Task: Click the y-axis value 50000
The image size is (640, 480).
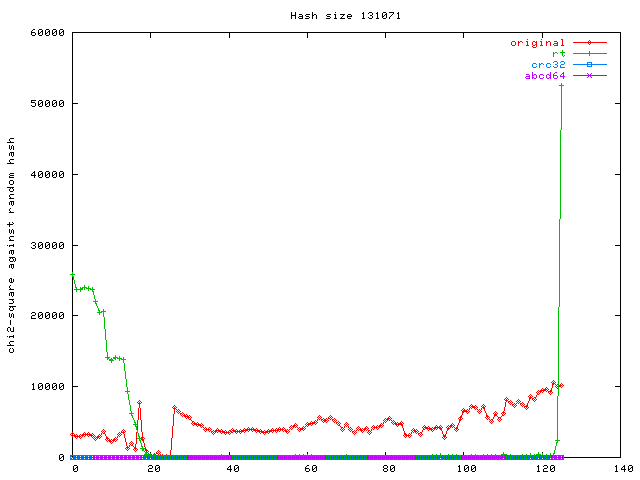Action: point(47,104)
